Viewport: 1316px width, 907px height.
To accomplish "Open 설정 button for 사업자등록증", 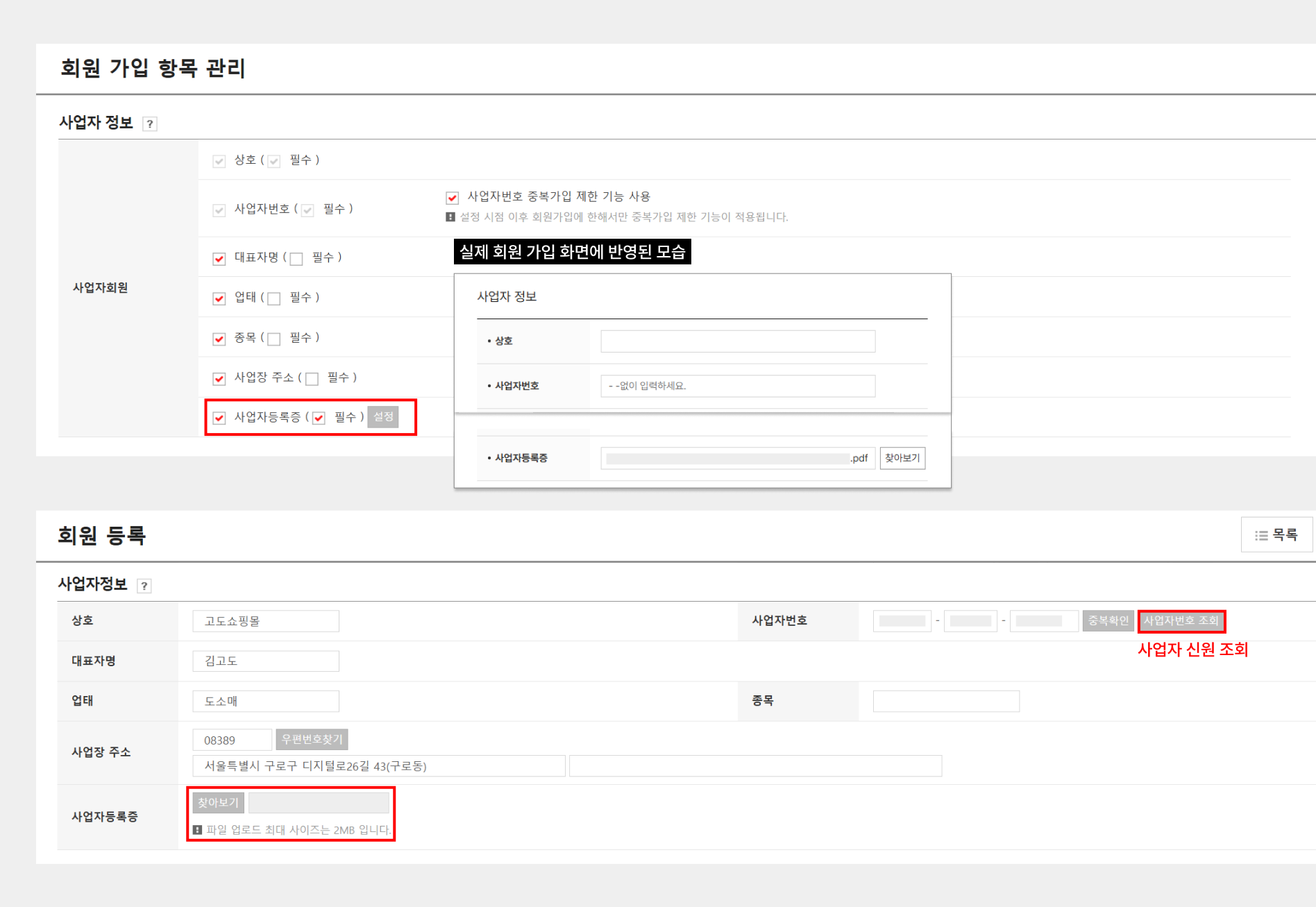I will [383, 416].
